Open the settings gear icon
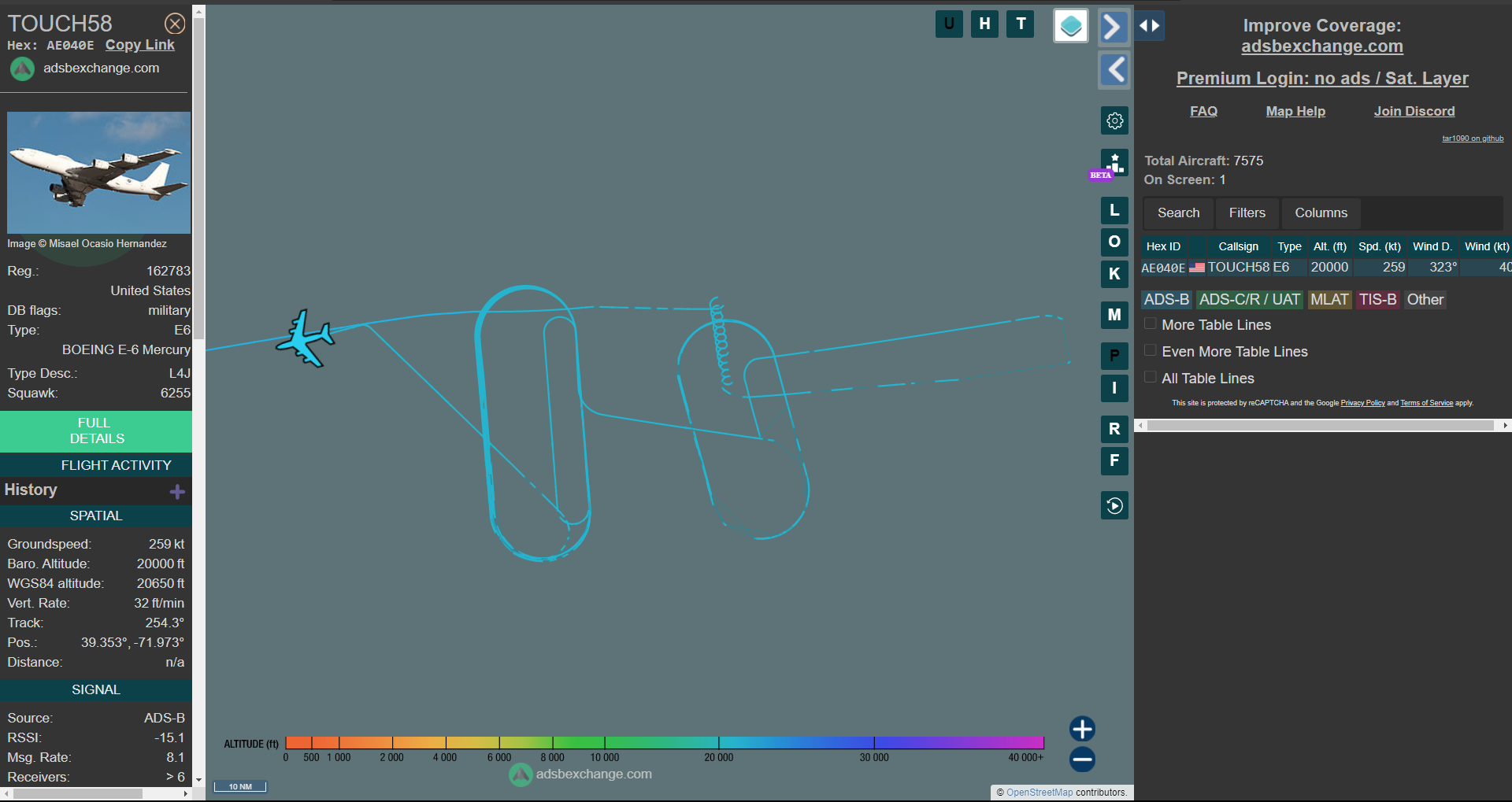This screenshot has width=1512, height=802. (x=1114, y=120)
